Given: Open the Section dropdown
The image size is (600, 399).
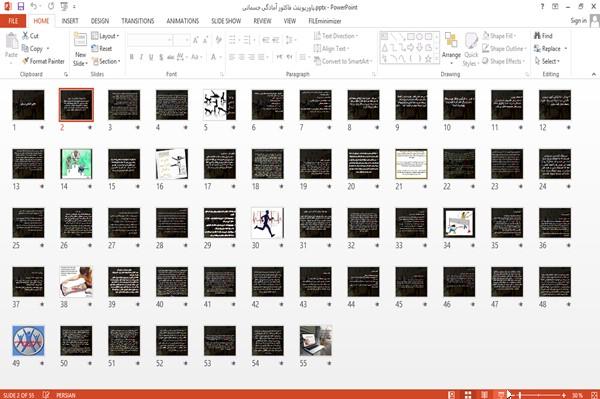Looking at the screenshot, I should [x=106, y=61].
